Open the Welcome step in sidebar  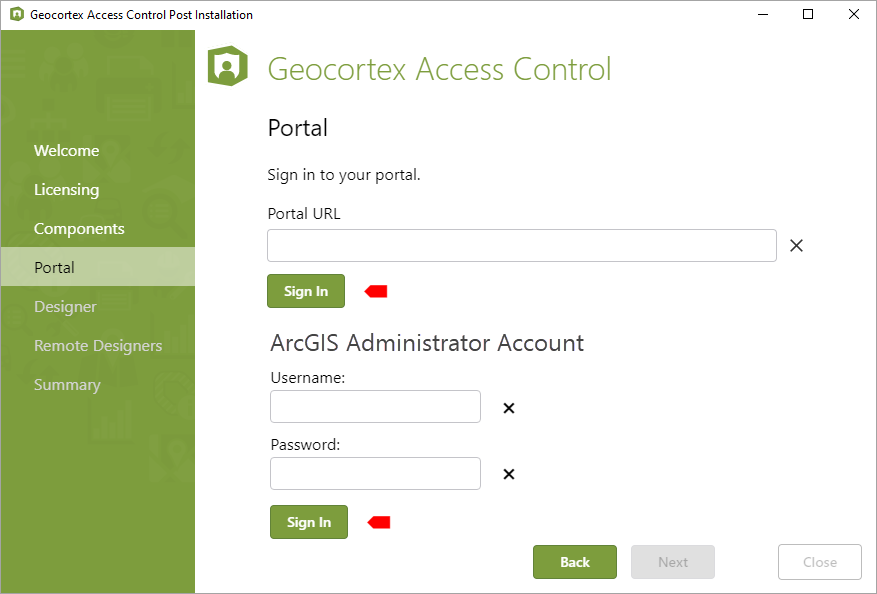(67, 150)
